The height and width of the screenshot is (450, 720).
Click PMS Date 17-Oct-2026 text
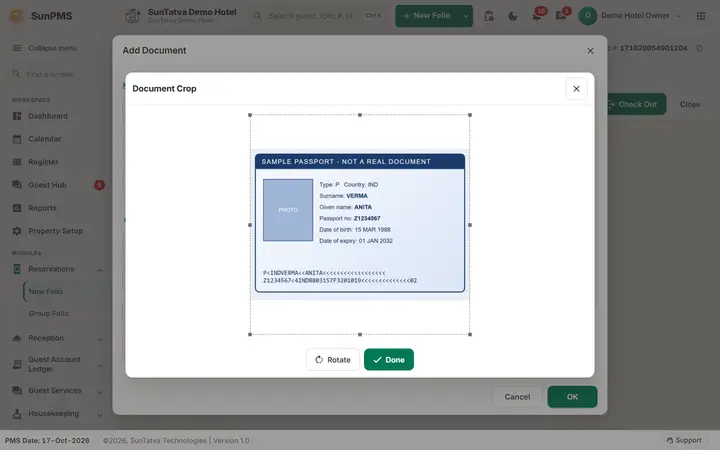pos(47,440)
